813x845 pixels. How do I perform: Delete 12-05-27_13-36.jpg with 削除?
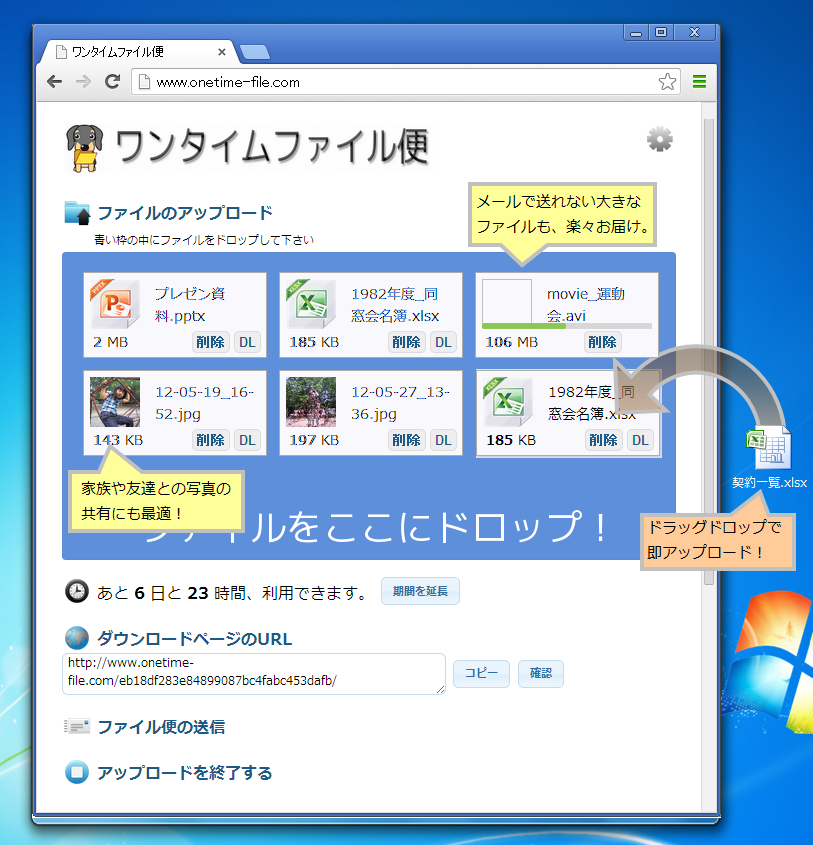click(x=406, y=440)
